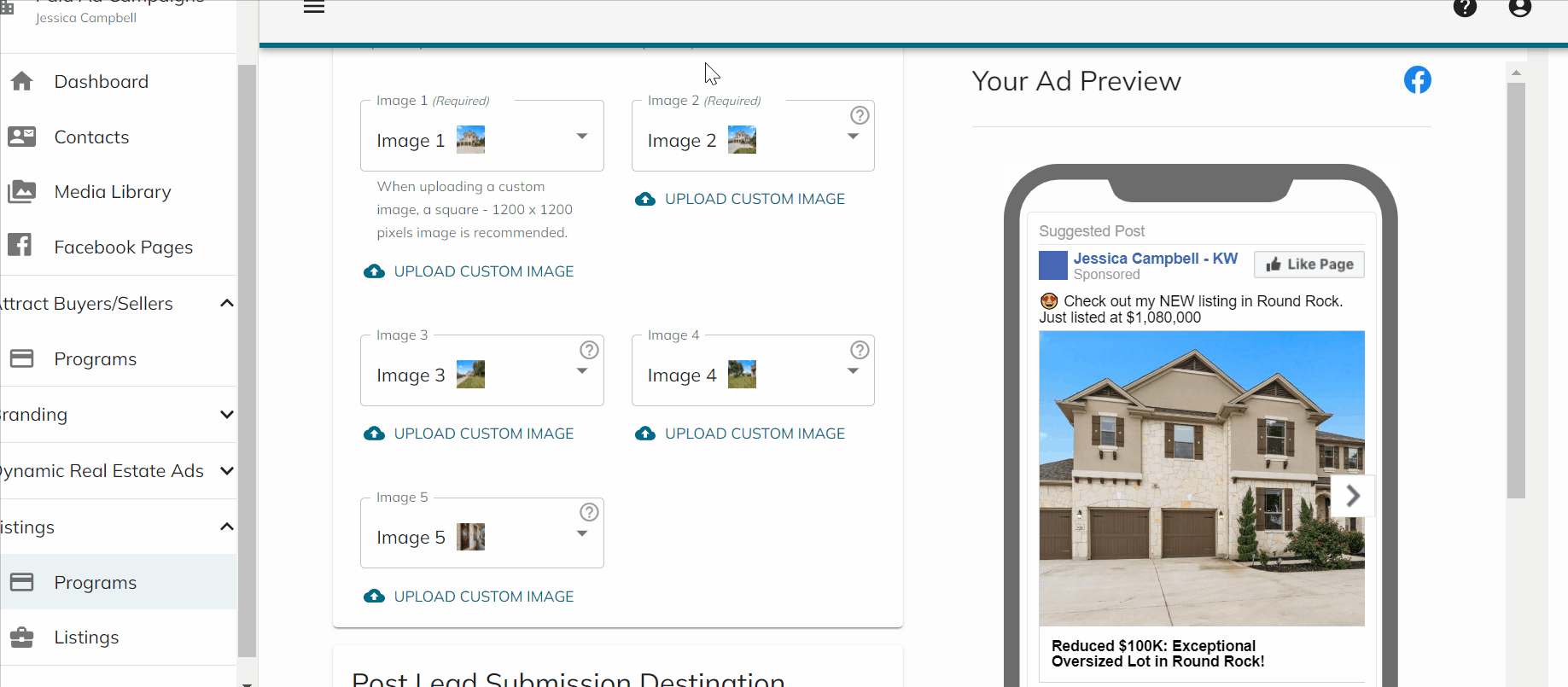Collapse the Listings section chevron
This screenshot has width=1568, height=687.
tap(226, 527)
